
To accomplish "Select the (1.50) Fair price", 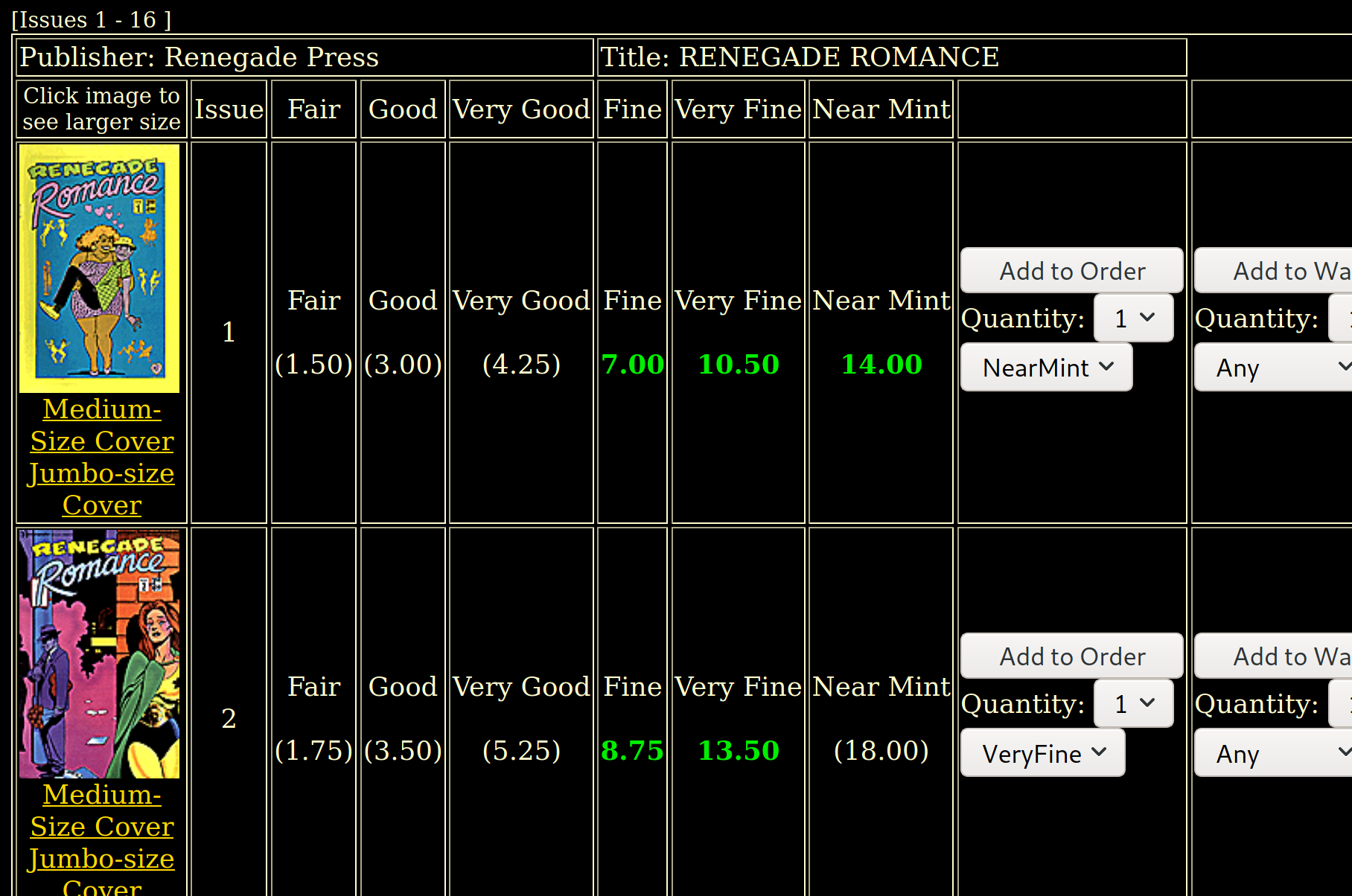I will pos(313,364).
